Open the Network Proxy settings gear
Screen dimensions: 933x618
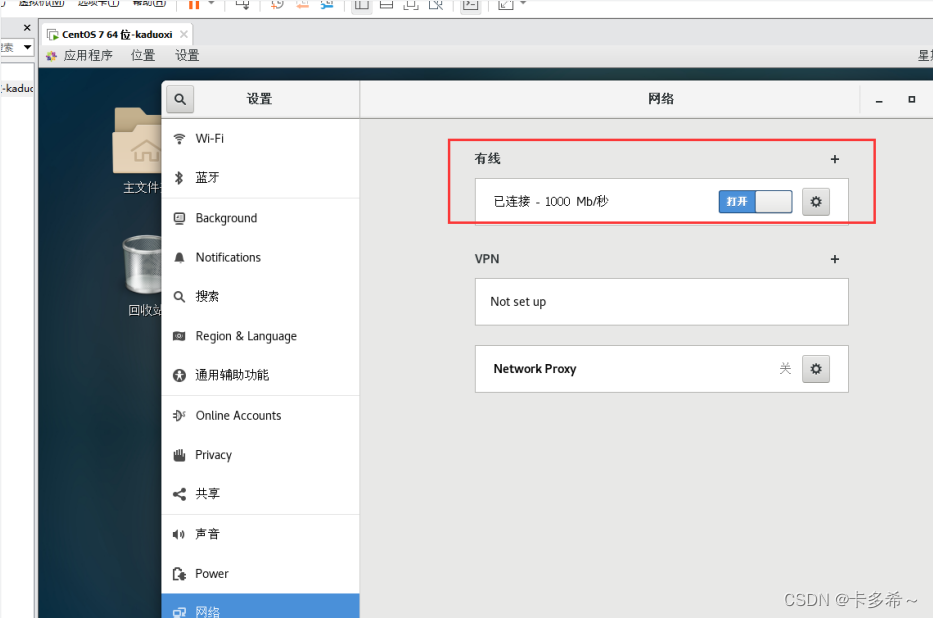point(815,368)
